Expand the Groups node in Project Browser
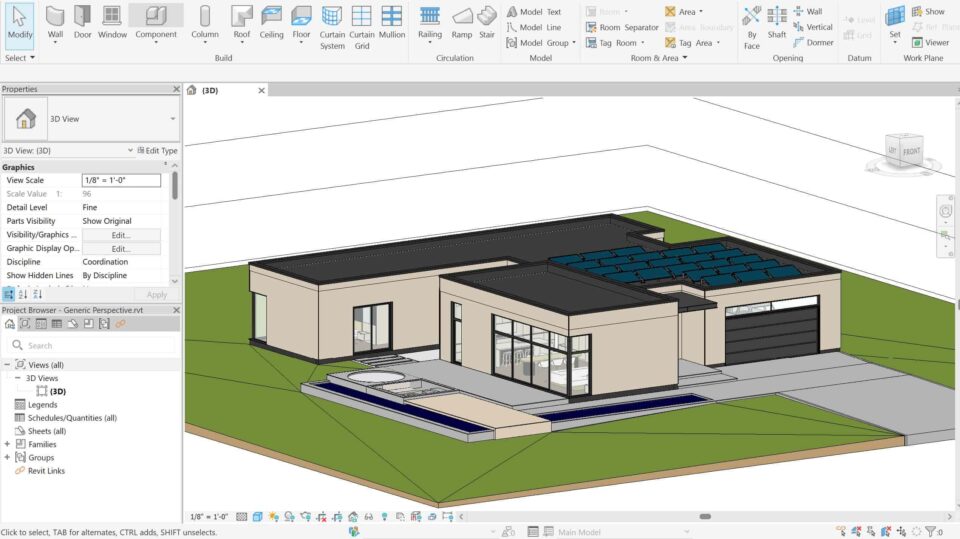960x539 pixels. tap(7, 457)
